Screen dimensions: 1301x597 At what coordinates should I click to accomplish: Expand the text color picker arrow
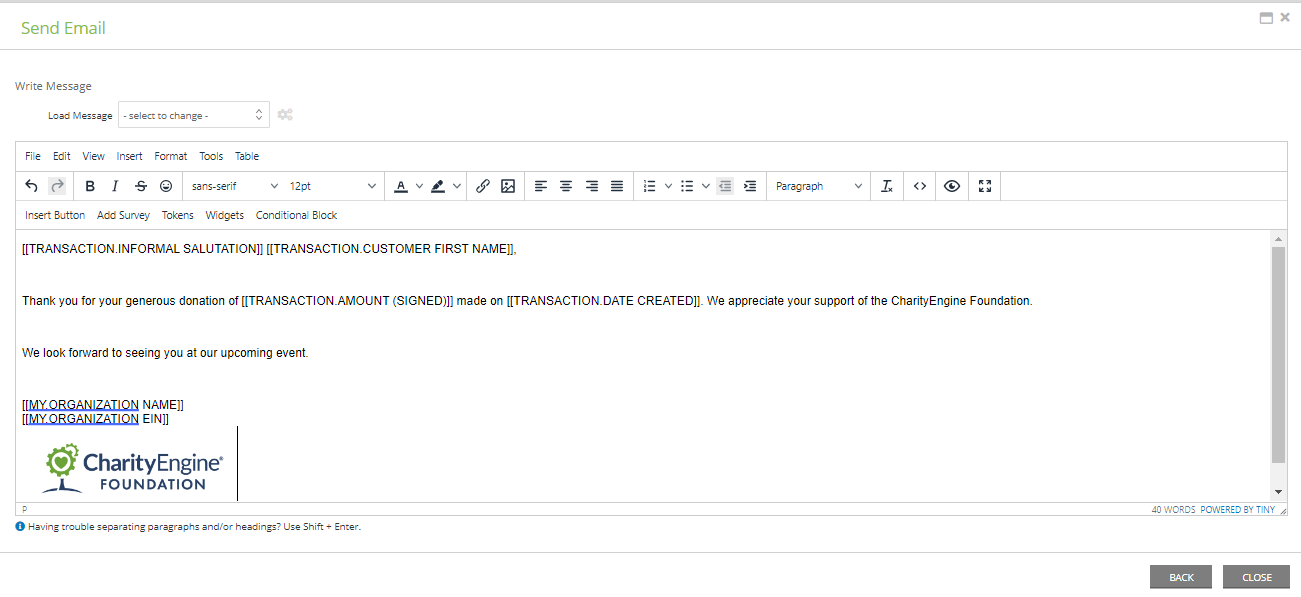tap(420, 186)
